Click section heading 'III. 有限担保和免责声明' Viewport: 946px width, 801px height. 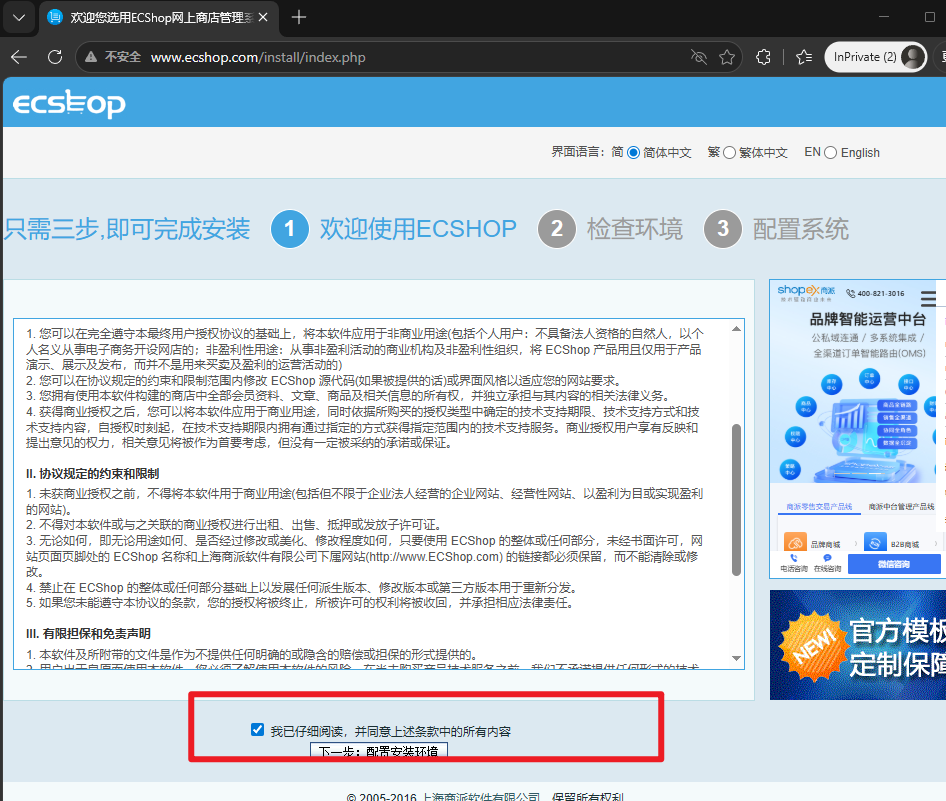88,633
